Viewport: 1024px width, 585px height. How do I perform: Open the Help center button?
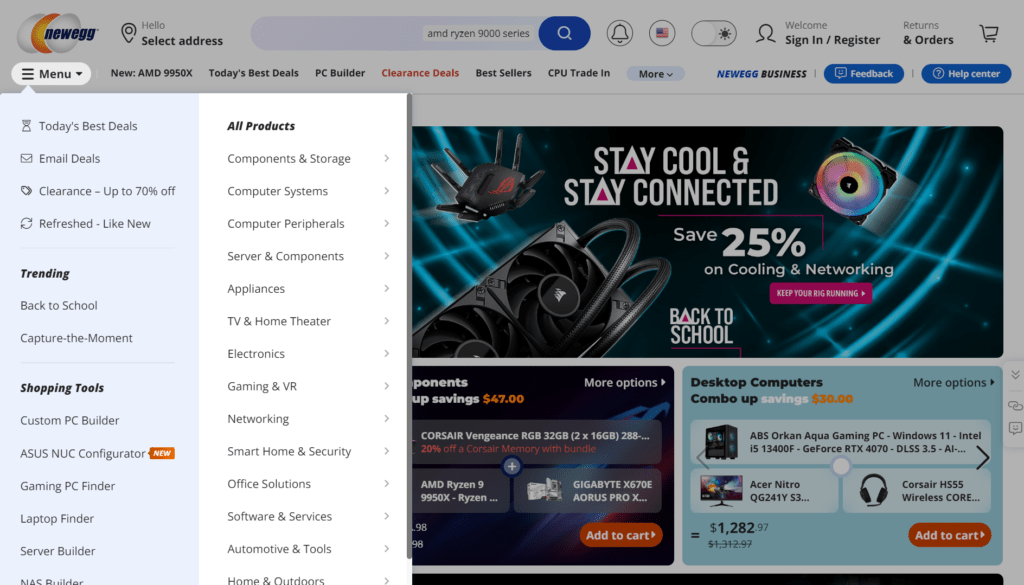(966, 74)
